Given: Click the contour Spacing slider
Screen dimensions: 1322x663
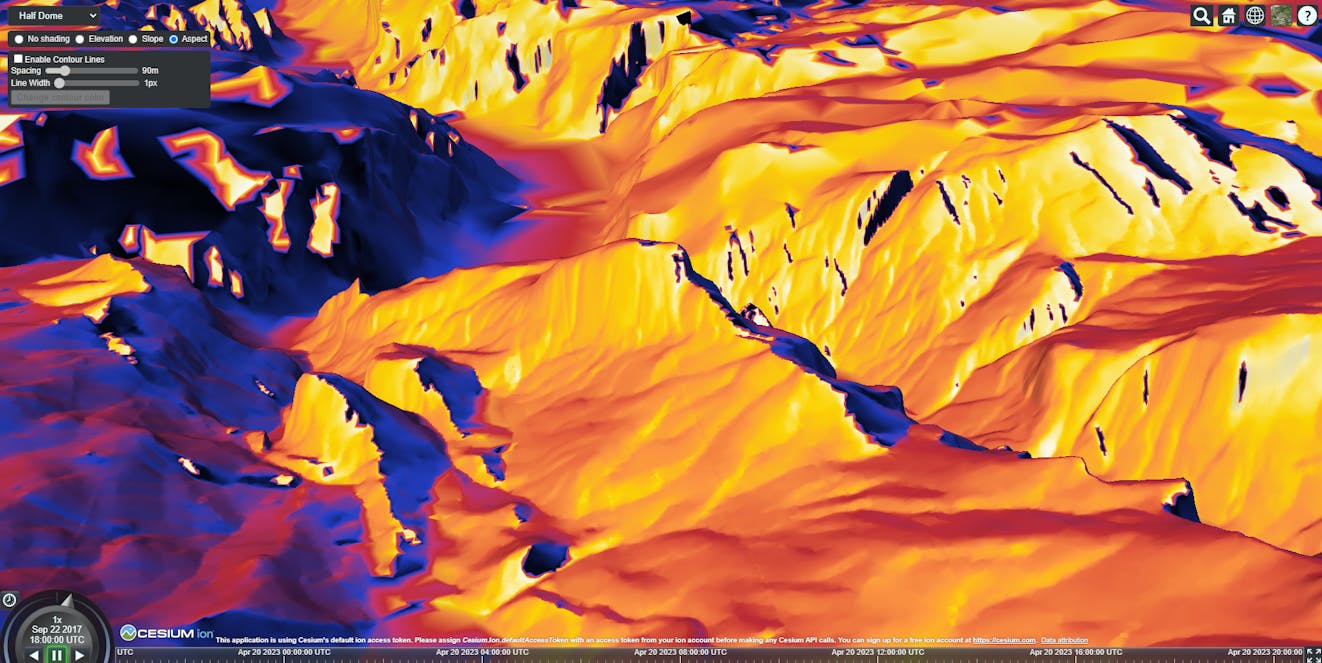Looking at the screenshot, I should [x=91, y=71].
